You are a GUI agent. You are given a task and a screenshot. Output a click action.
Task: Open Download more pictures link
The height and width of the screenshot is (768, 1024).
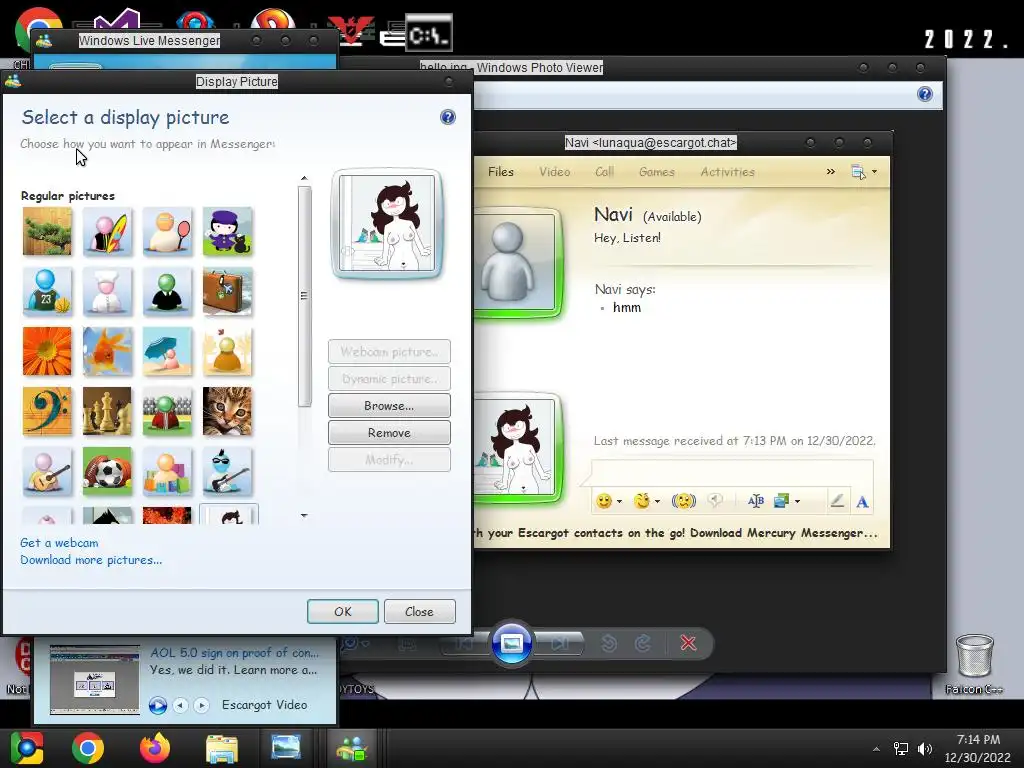pyautogui.click(x=91, y=560)
